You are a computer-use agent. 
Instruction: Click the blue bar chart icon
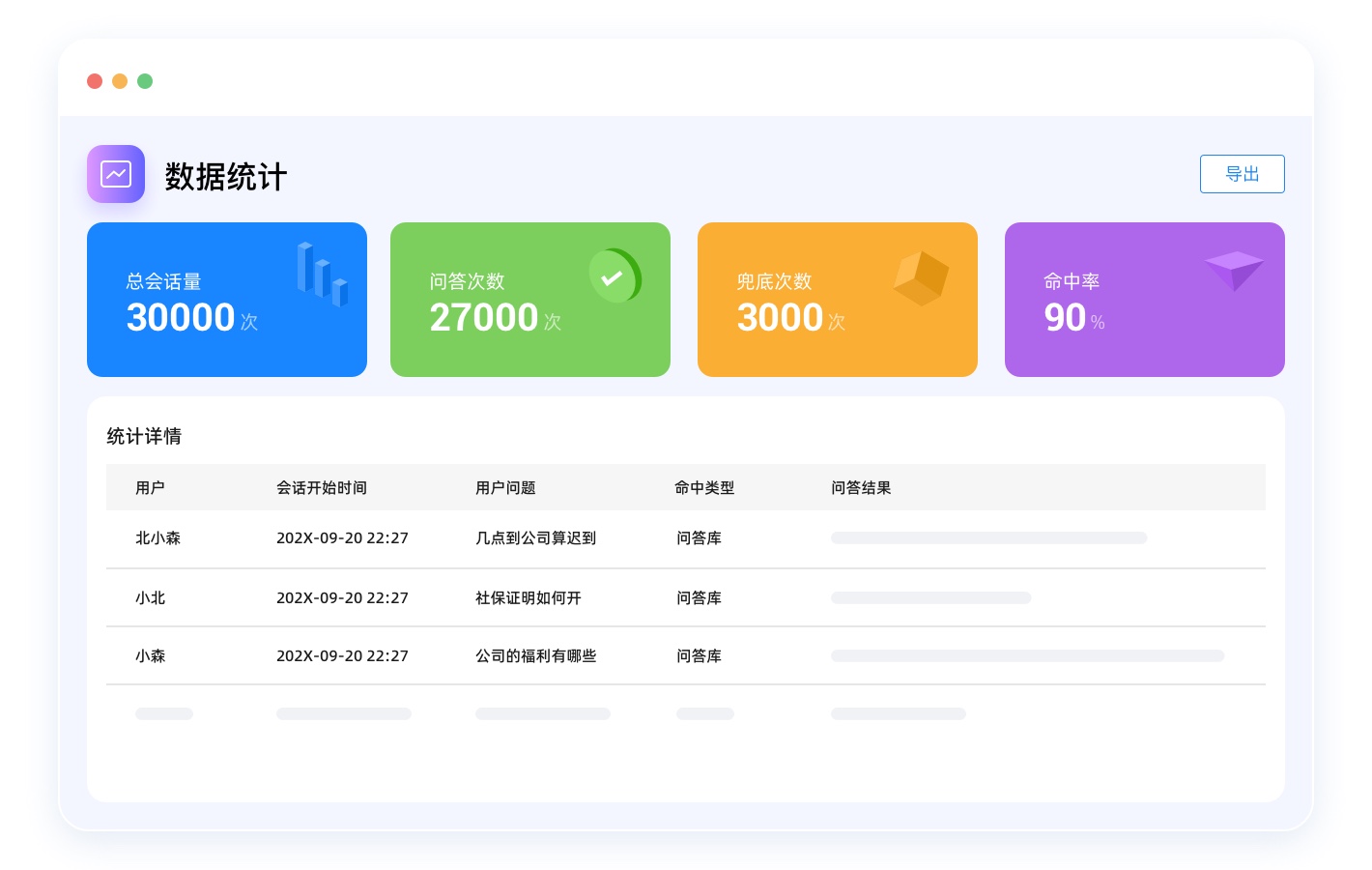coord(322,275)
